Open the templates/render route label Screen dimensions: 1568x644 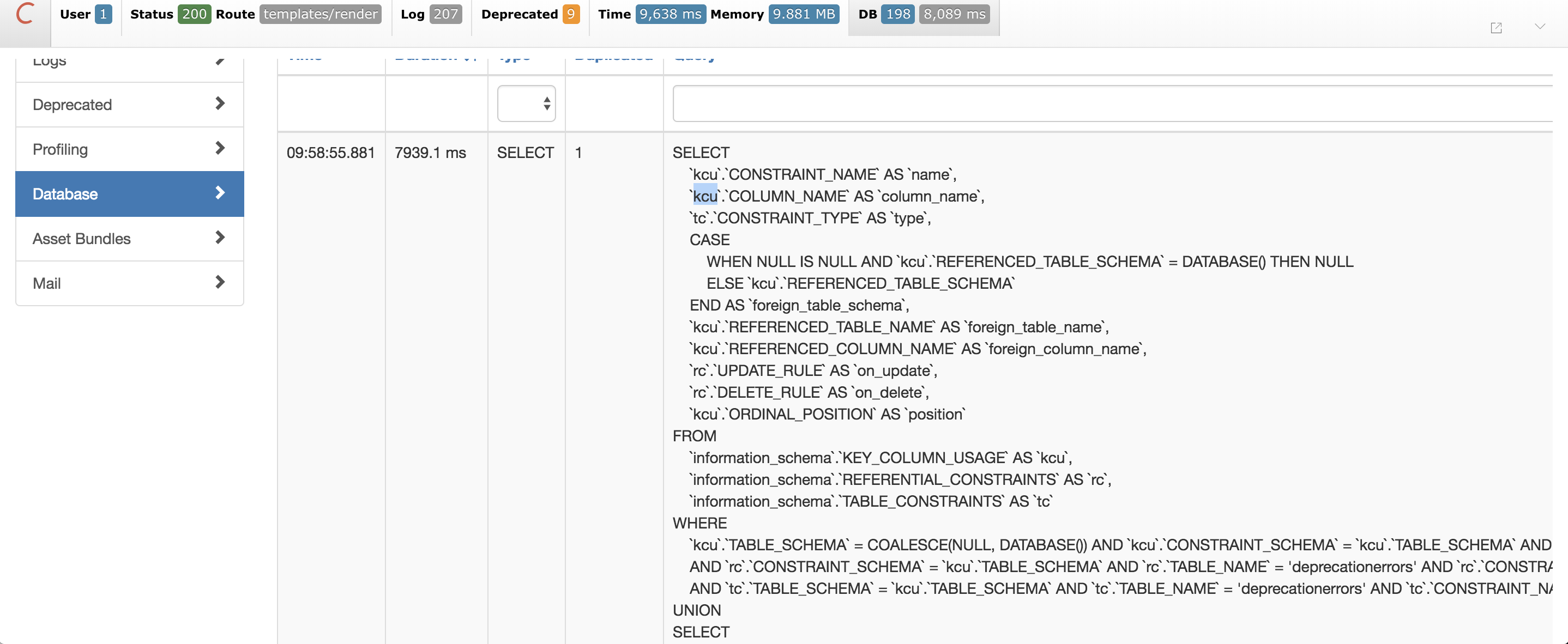point(320,14)
